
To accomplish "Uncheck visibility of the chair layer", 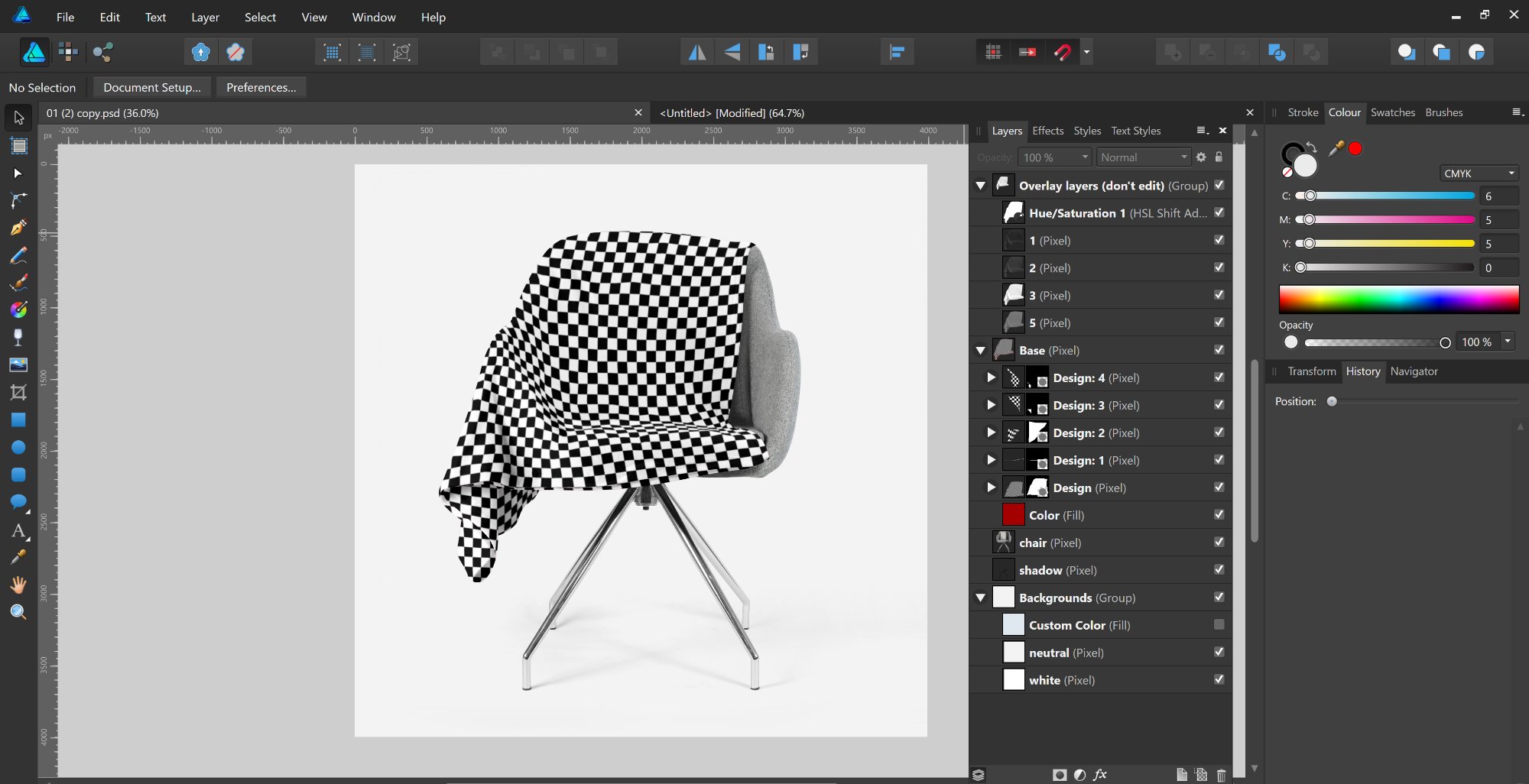I will [1219, 542].
